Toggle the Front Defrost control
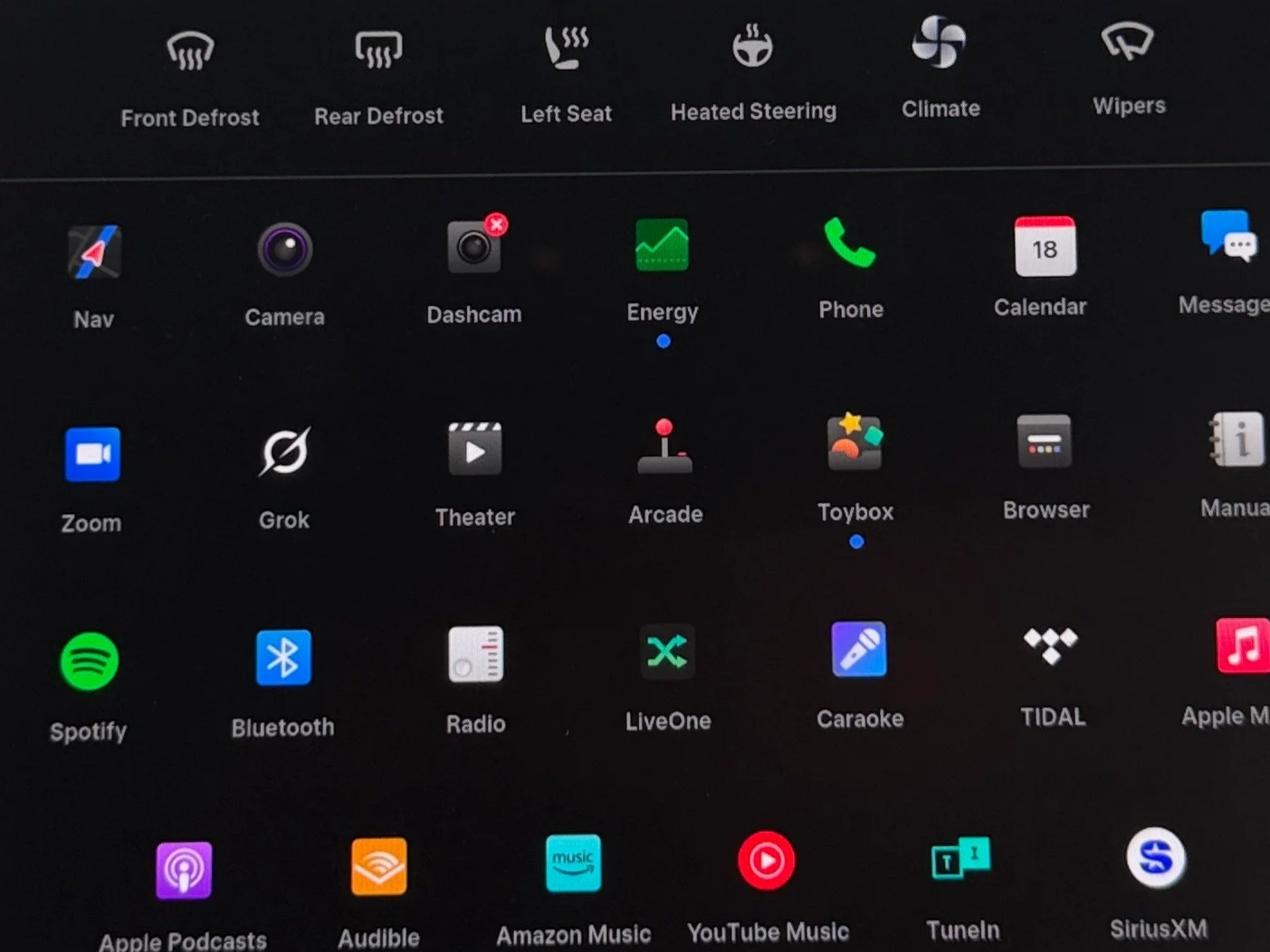 pyautogui.click(x=190, y=52)
